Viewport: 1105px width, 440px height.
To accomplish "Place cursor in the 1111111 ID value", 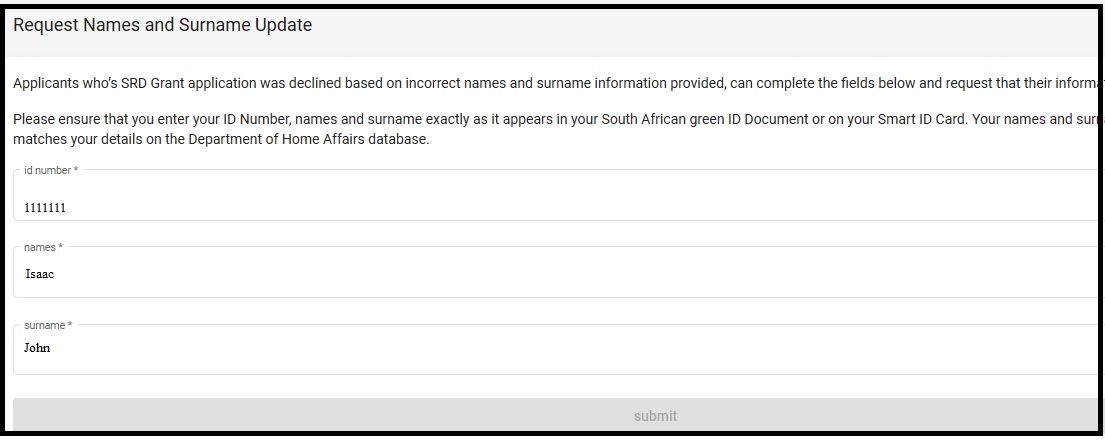I will pyautogui.click(x=45, y=208).
